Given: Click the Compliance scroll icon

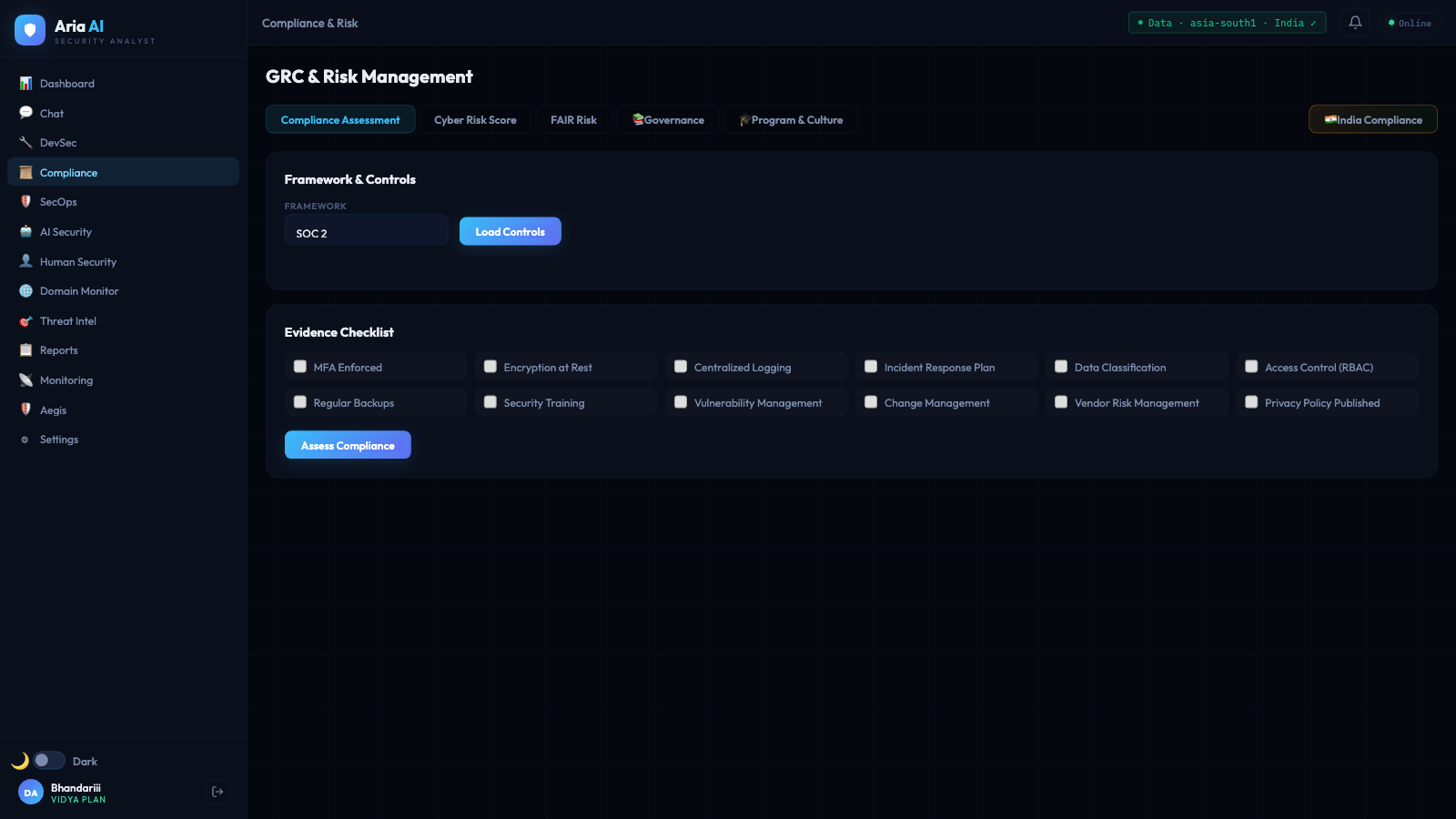Looking at the screenshot, I should 25,173.
